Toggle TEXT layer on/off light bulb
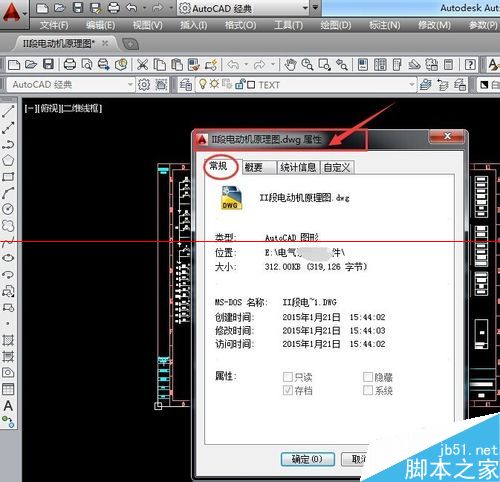 (x=202, y=84)
